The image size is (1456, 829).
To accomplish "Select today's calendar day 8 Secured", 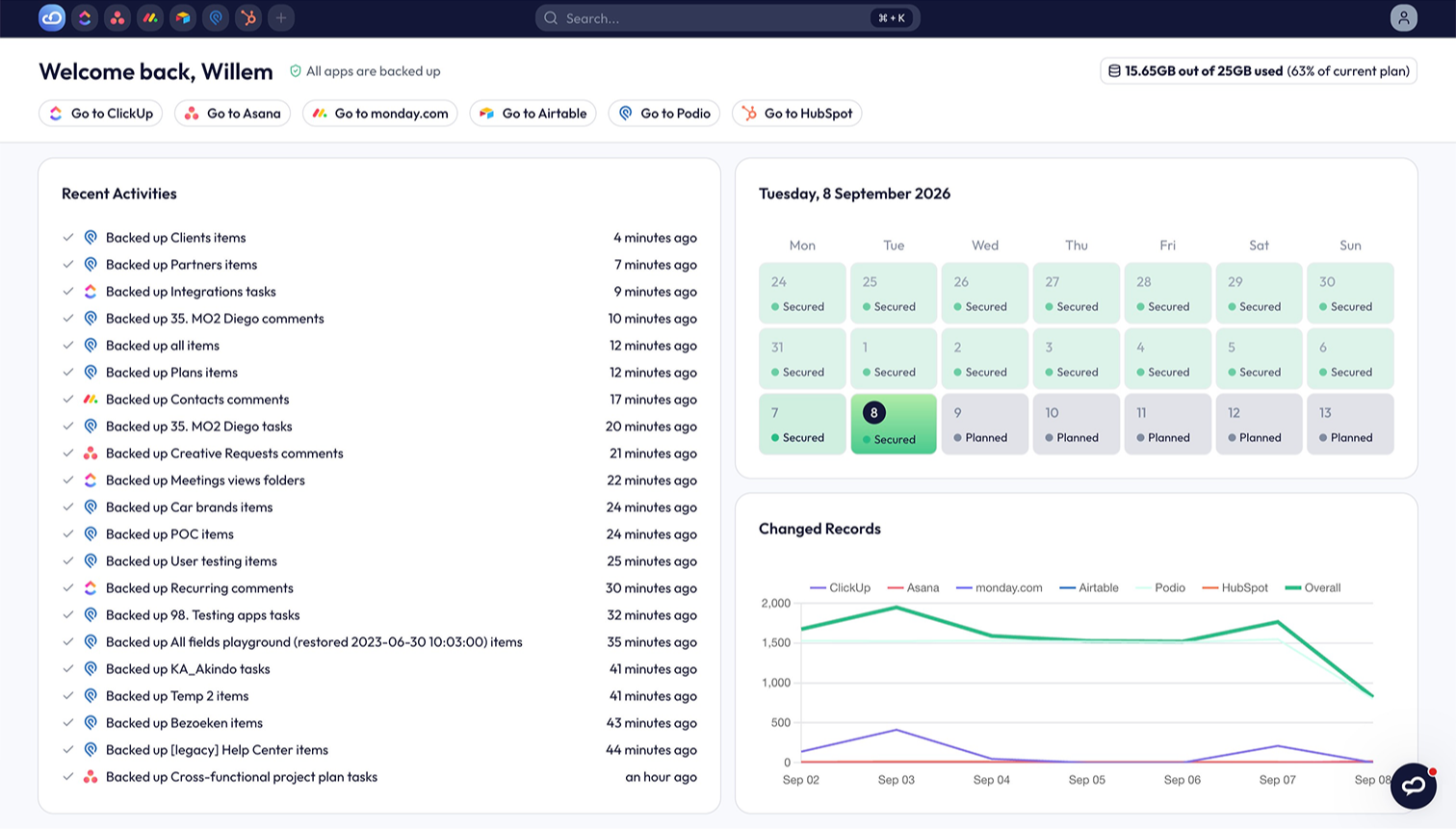I will (894, 424).
